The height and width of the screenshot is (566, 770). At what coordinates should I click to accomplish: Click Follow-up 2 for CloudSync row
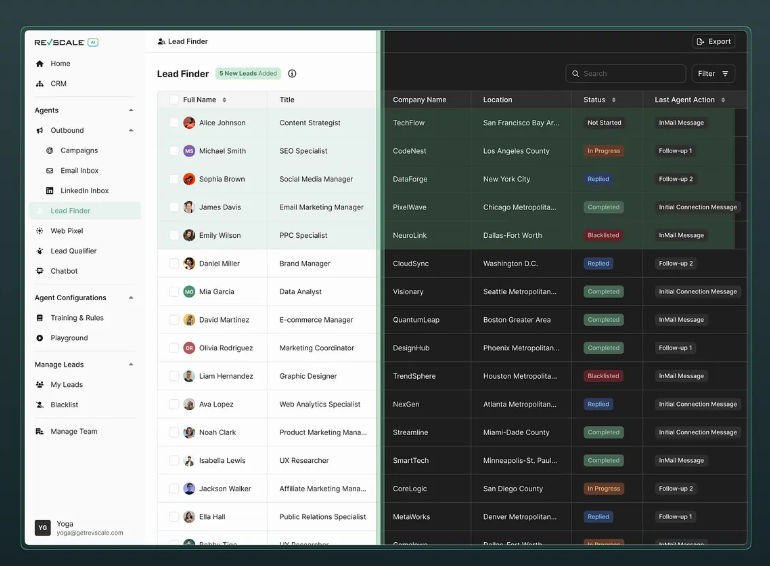(x=676, y=264)
